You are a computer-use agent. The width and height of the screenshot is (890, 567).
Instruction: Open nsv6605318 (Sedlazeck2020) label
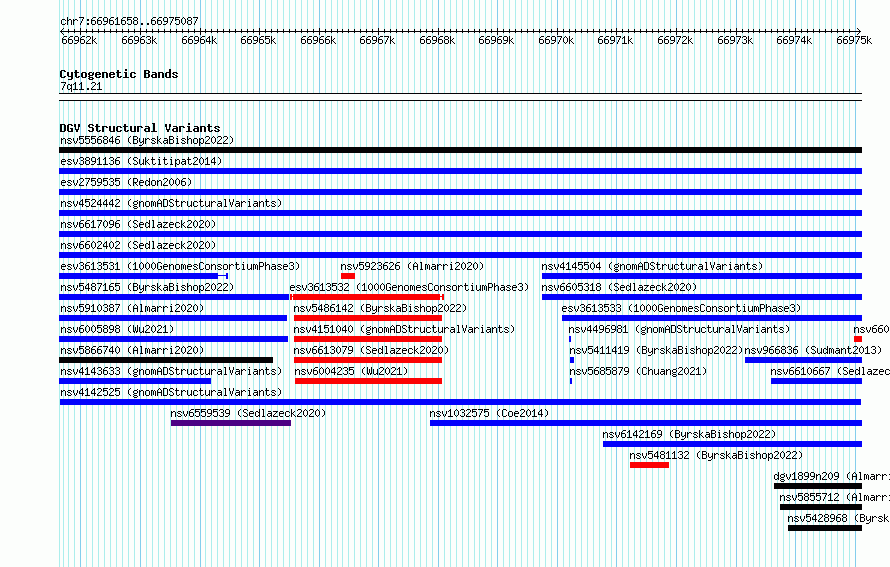point(619,287)
